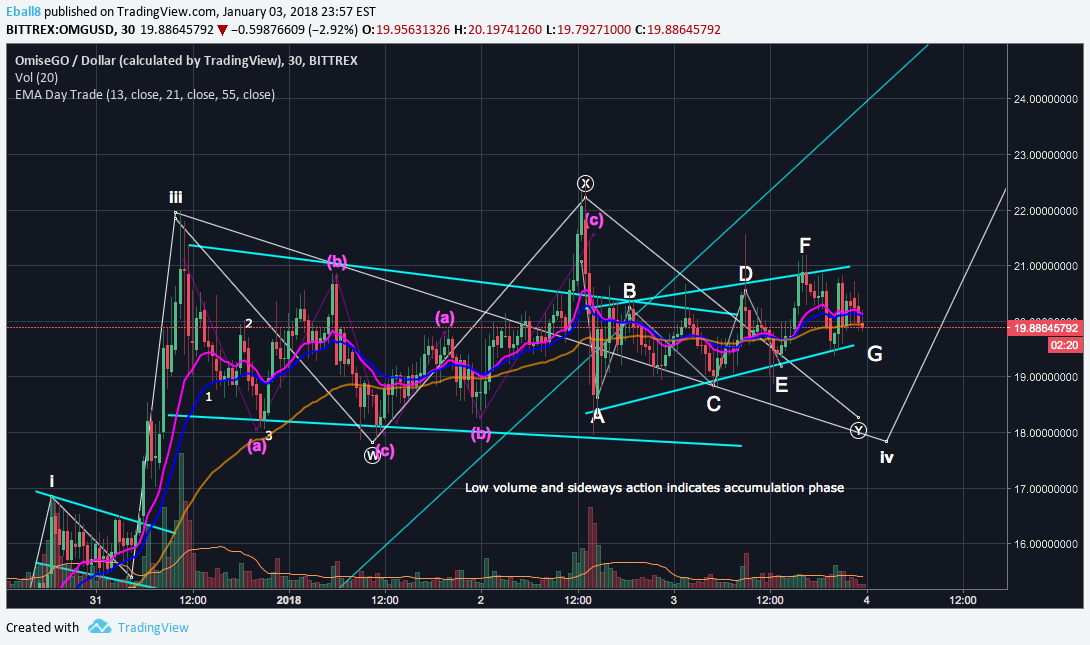
Task: Click the '2018' date label on time axis
Action: pos(288,600)
